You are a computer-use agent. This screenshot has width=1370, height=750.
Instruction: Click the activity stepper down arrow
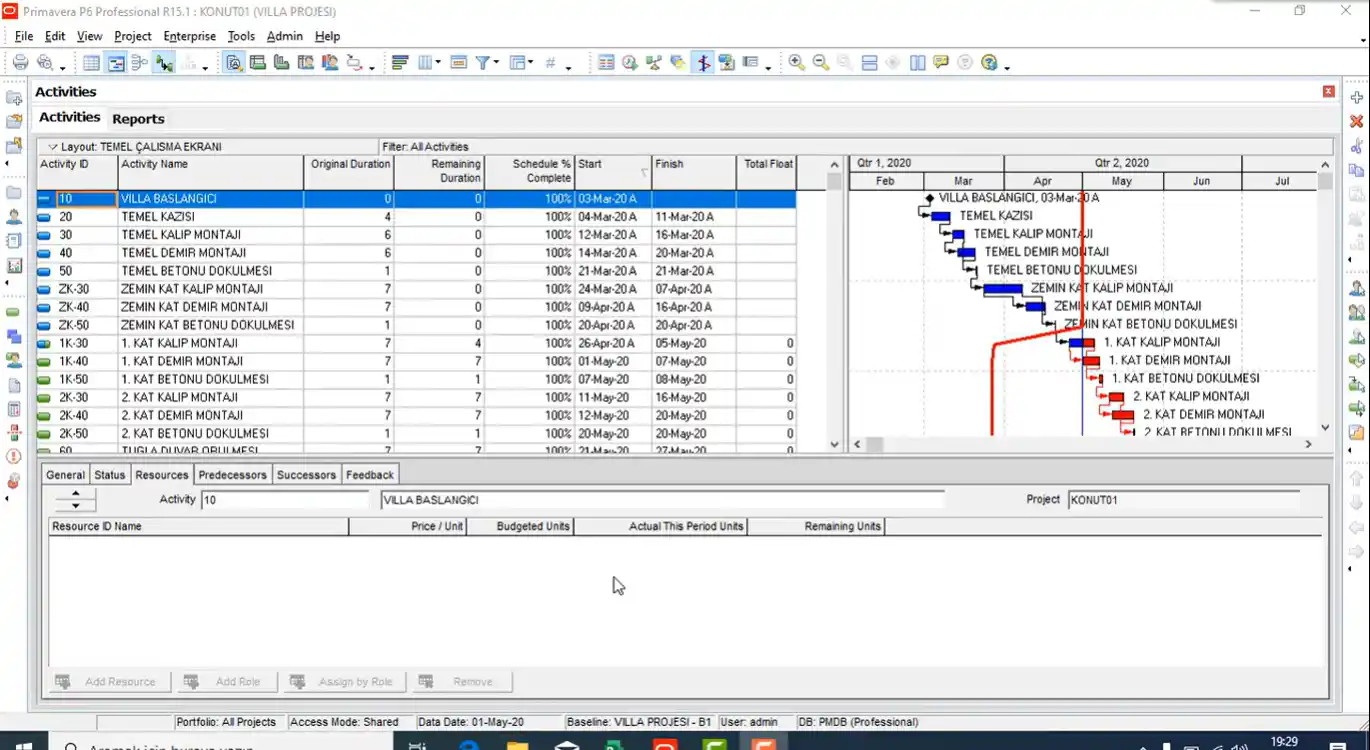tap(75, 505)
